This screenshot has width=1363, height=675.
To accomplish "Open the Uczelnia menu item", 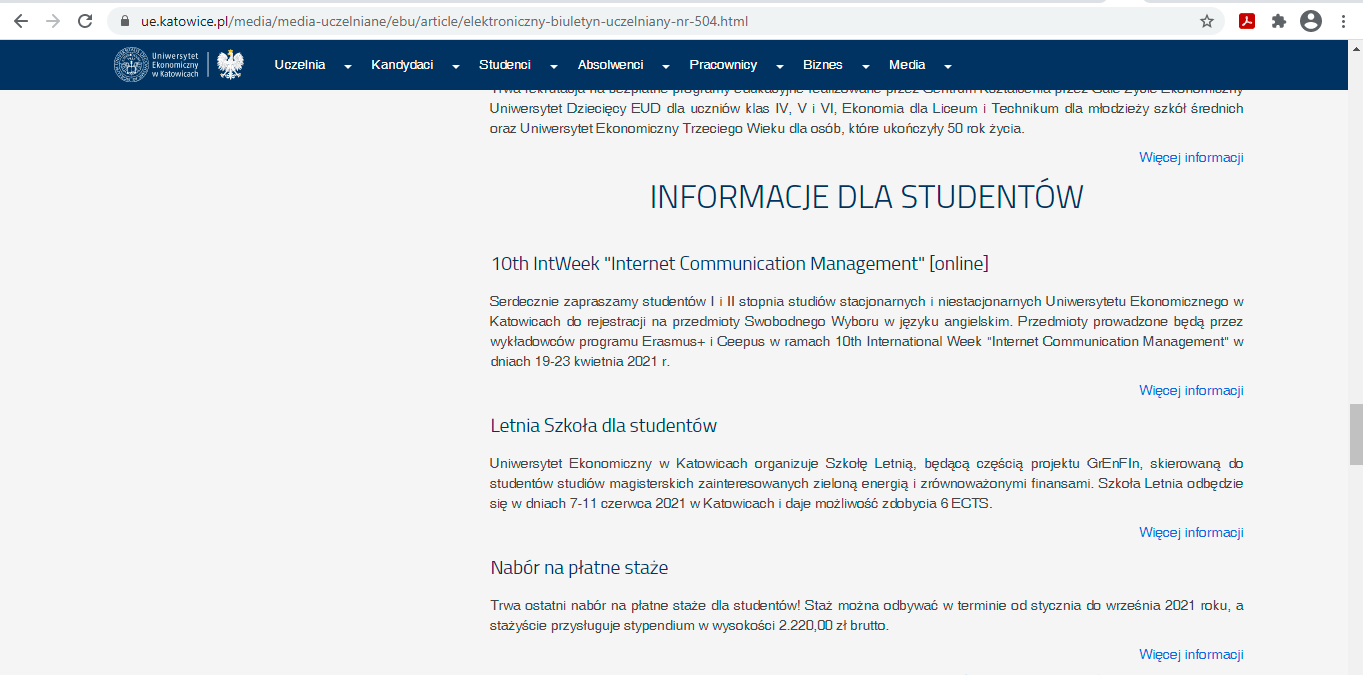I will click(300, 65).
